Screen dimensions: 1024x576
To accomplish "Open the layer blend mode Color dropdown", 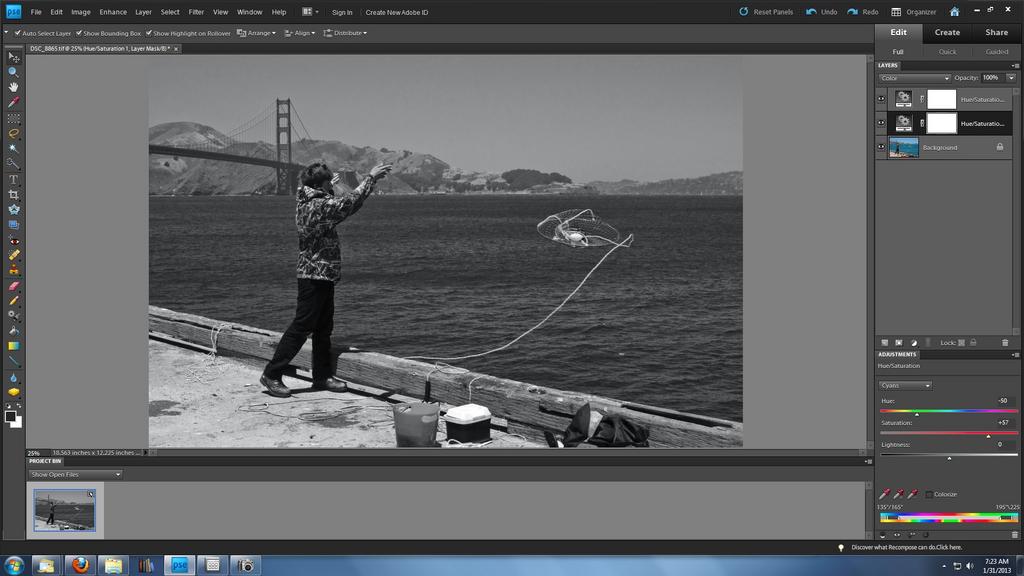I will (x=914, y=78).
